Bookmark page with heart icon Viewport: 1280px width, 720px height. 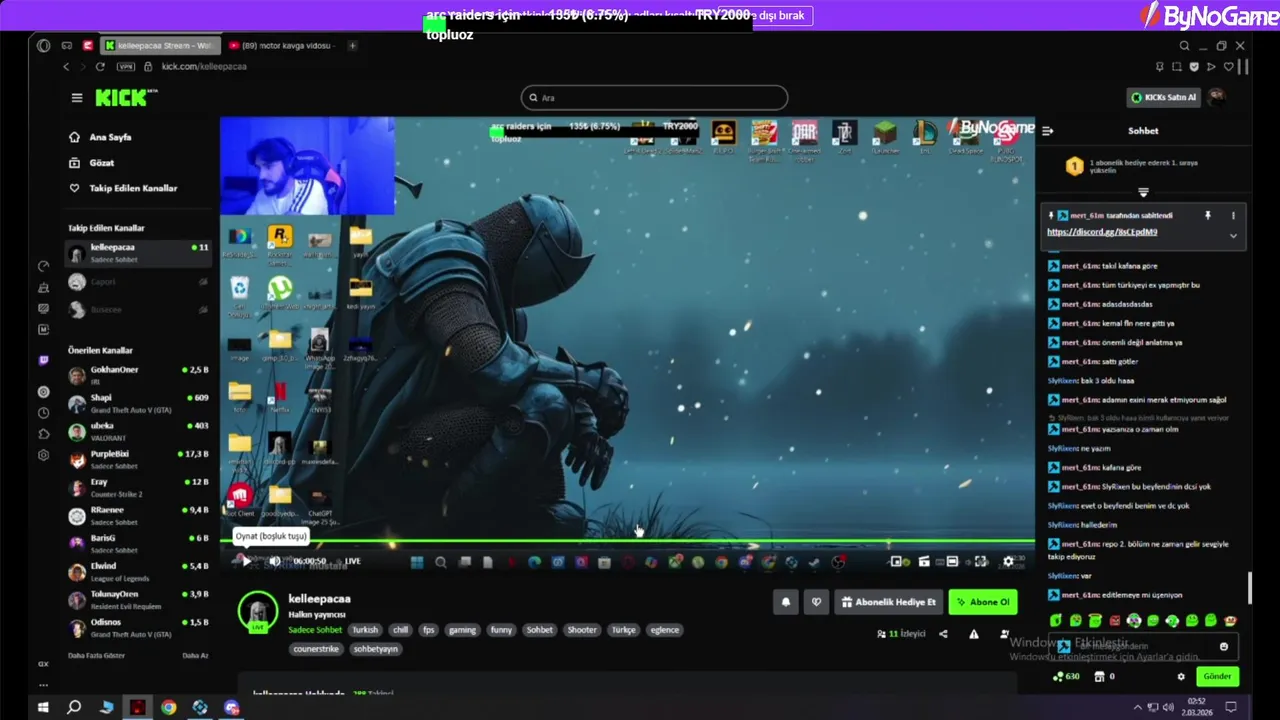coord(1229,67)
